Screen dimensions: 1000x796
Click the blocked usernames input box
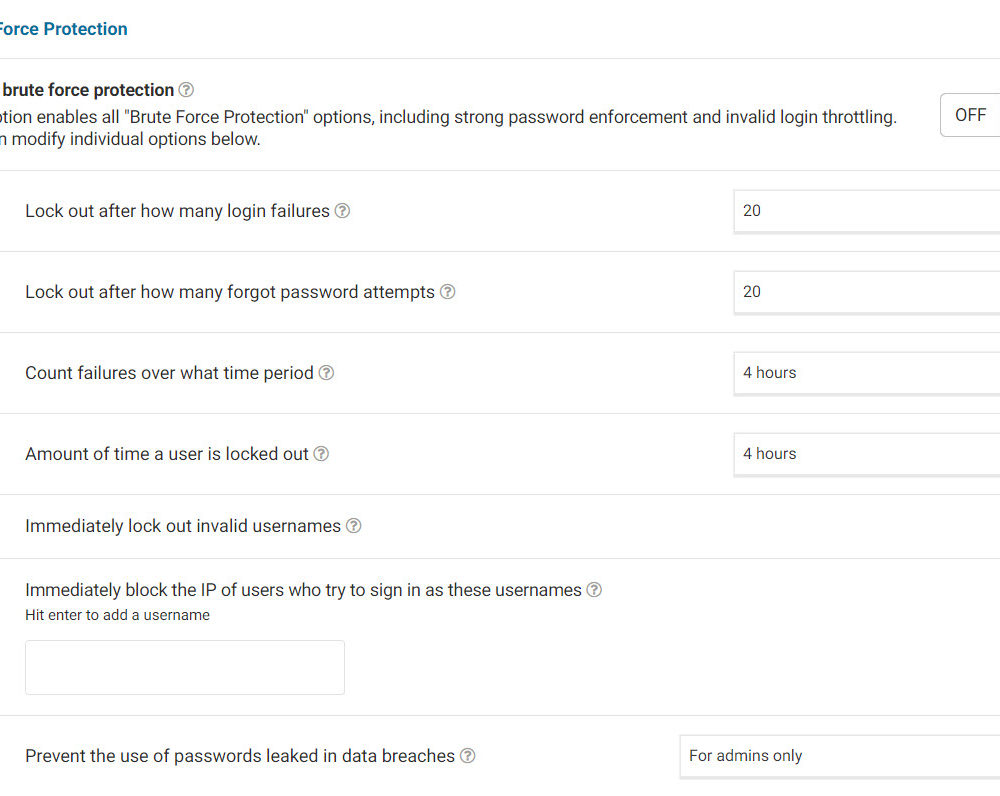[185, 668]
